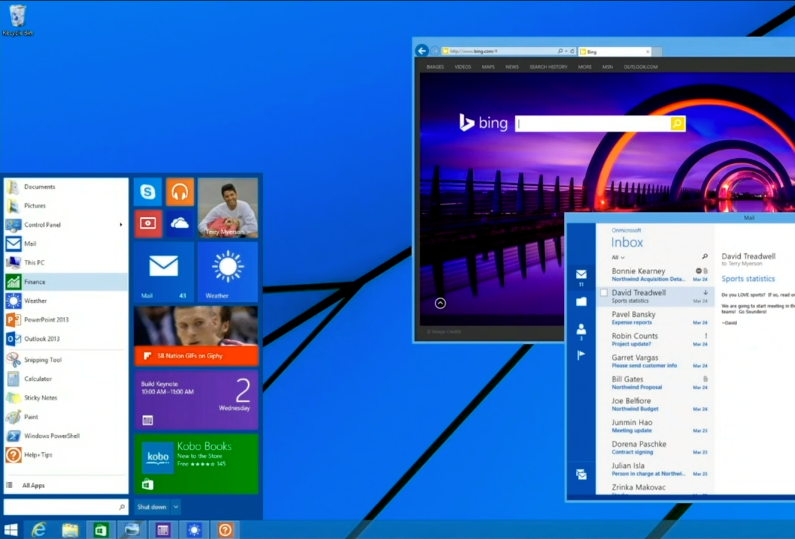Viewport: 795px width, 539px height.
Task: Open the Music headphones tile
Action: (179, 192)
